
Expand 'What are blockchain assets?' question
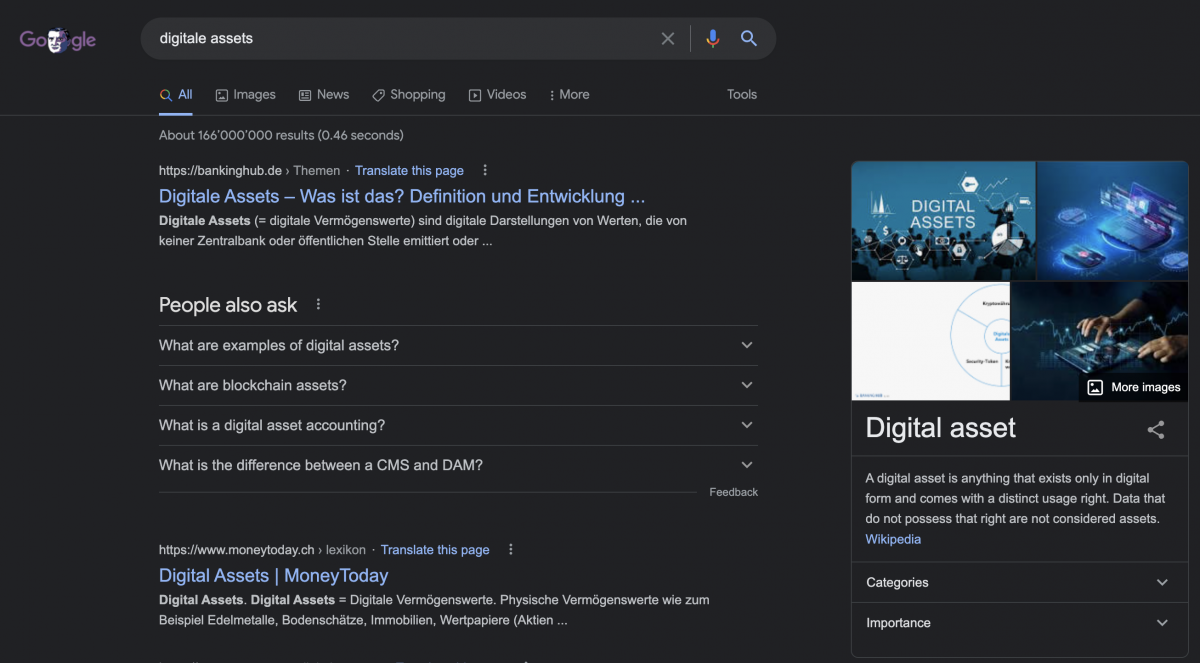point(458,385)
